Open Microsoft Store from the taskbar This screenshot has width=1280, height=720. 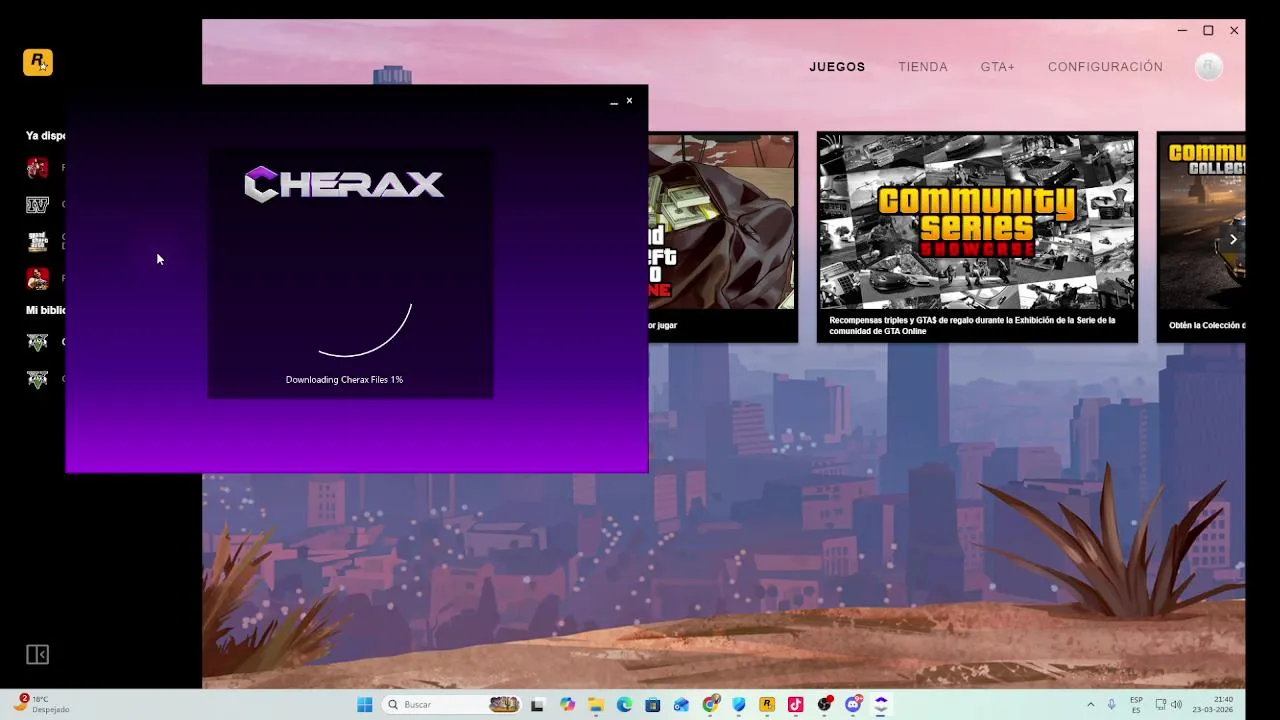tap(653, 705)
